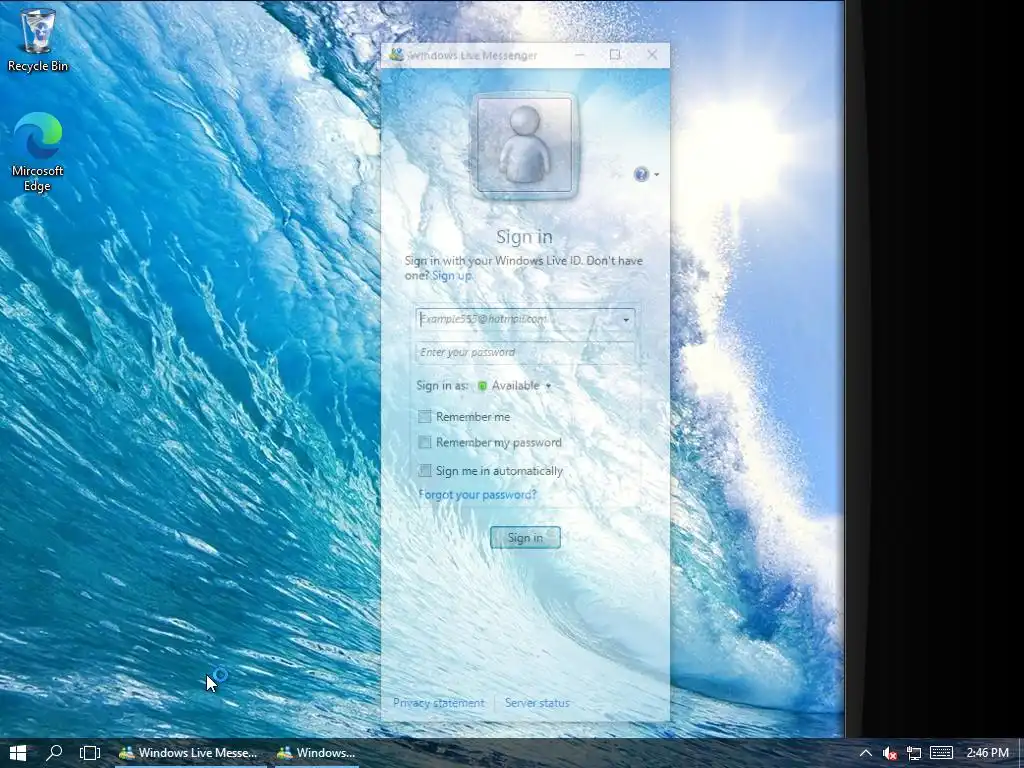The image size is (1024, 768).
Task: Open the Privacy statement link
Action: pos(439,703)
